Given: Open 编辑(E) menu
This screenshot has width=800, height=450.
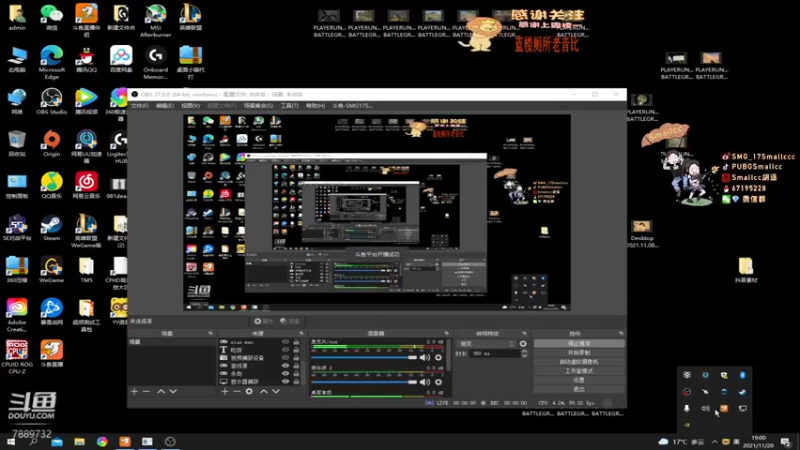Looking at the screenshot, I should pos(164,106).
